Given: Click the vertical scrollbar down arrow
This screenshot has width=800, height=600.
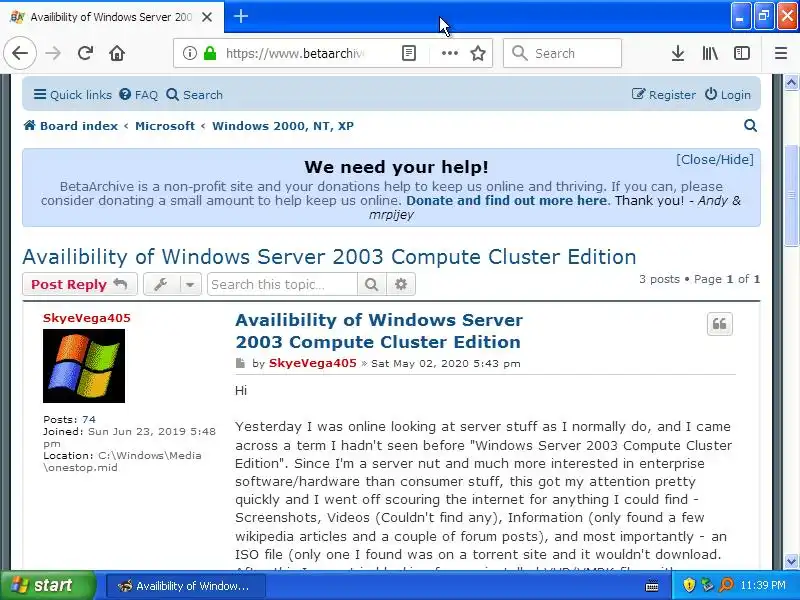Looking at the screenshot, I should click(791, 561).
